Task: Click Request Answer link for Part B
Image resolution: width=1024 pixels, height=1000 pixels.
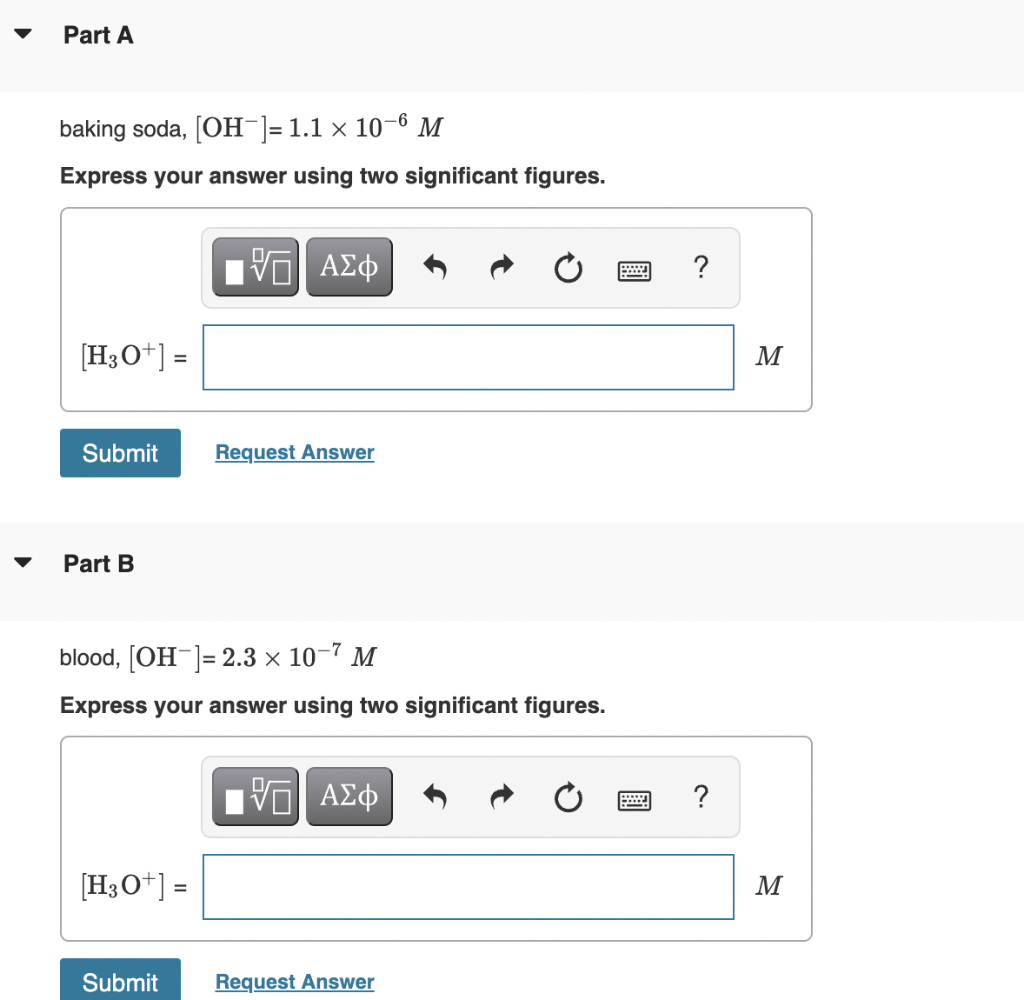Action: click(x=295, y=981)
